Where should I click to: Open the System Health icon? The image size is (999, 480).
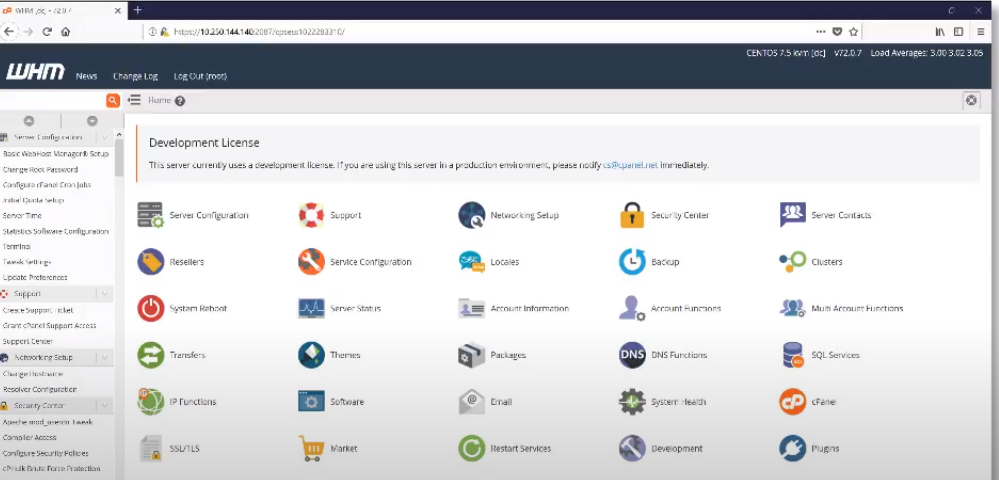coord(632,402)
